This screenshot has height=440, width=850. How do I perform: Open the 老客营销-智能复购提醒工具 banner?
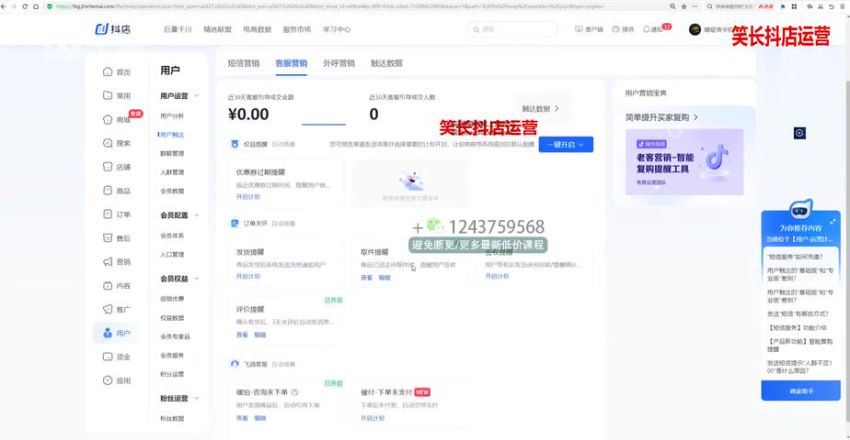684,162
